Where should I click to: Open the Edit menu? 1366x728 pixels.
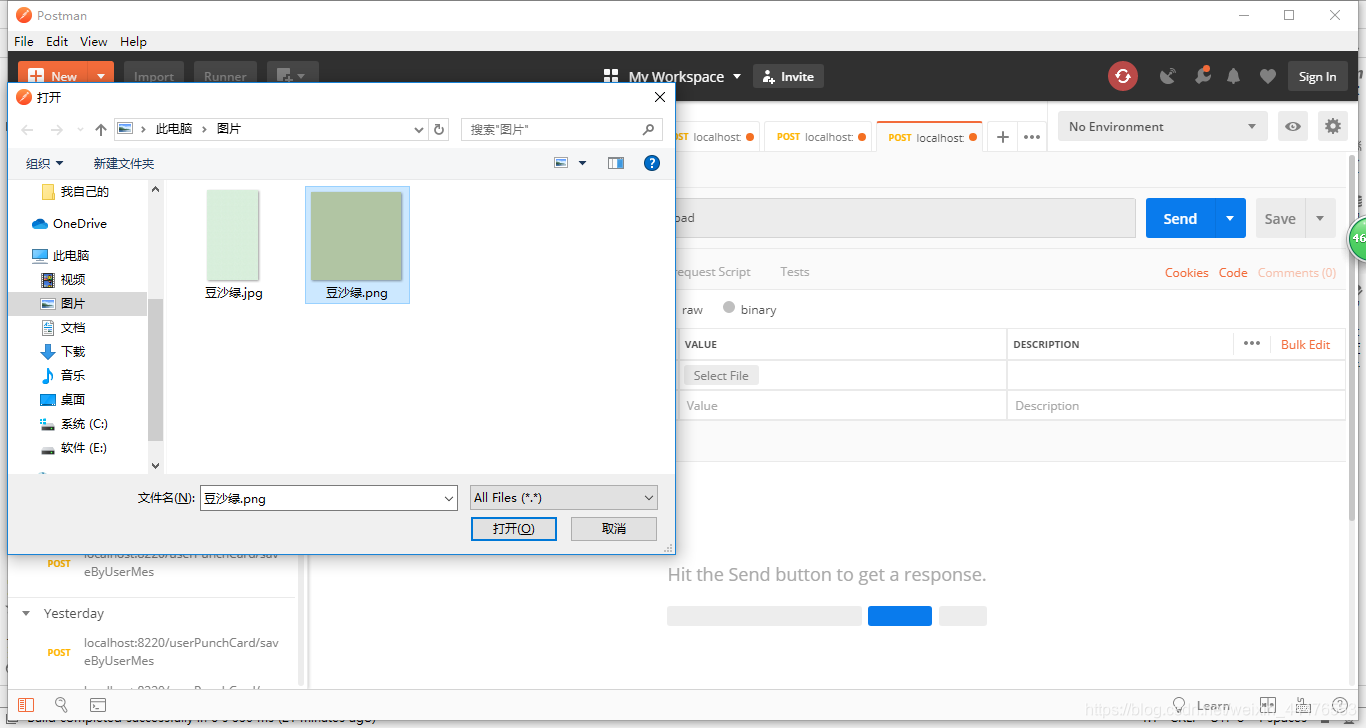click(x=57, y=41)
